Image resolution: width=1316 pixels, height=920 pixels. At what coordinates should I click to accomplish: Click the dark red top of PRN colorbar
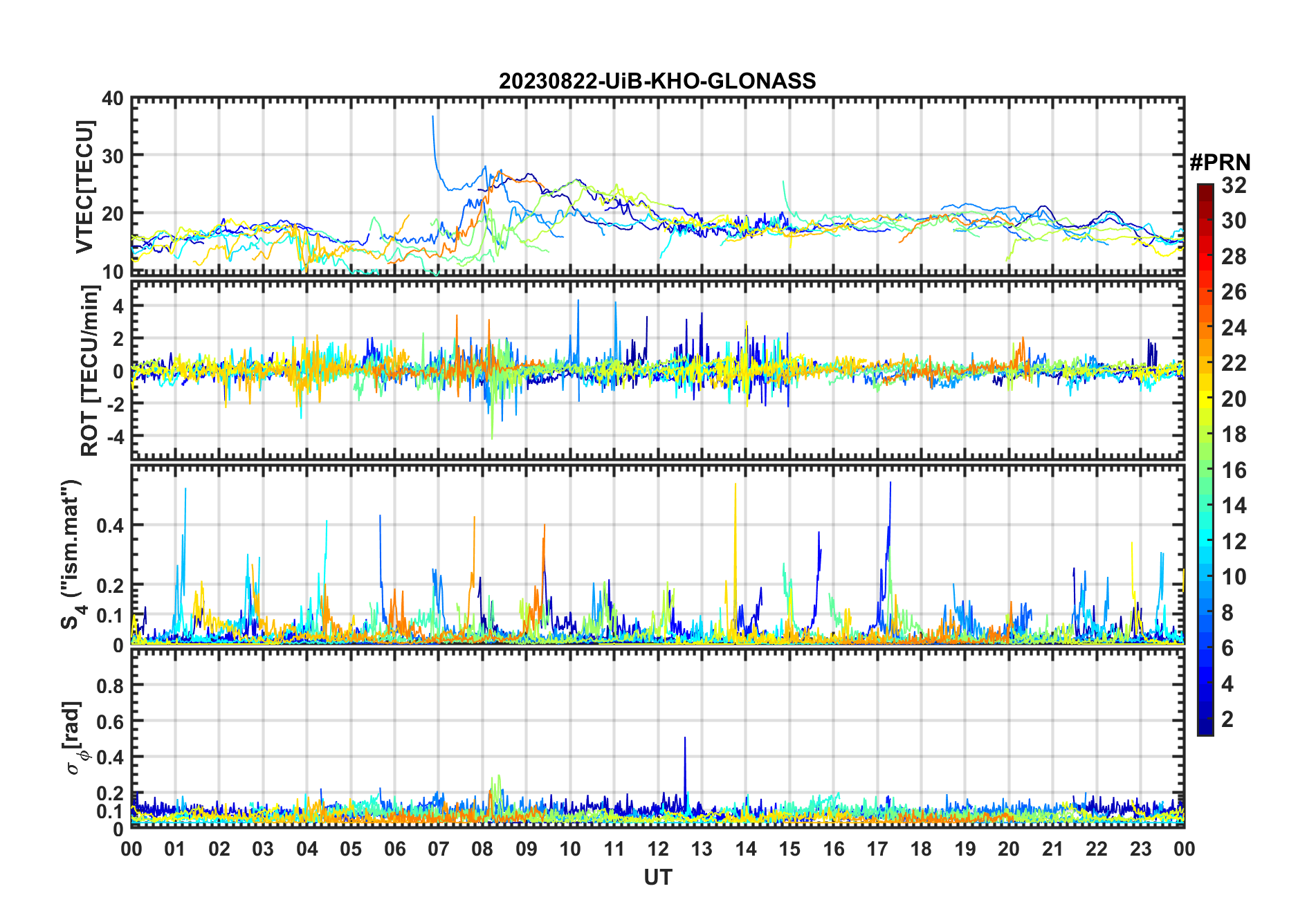coord(1205,189)
